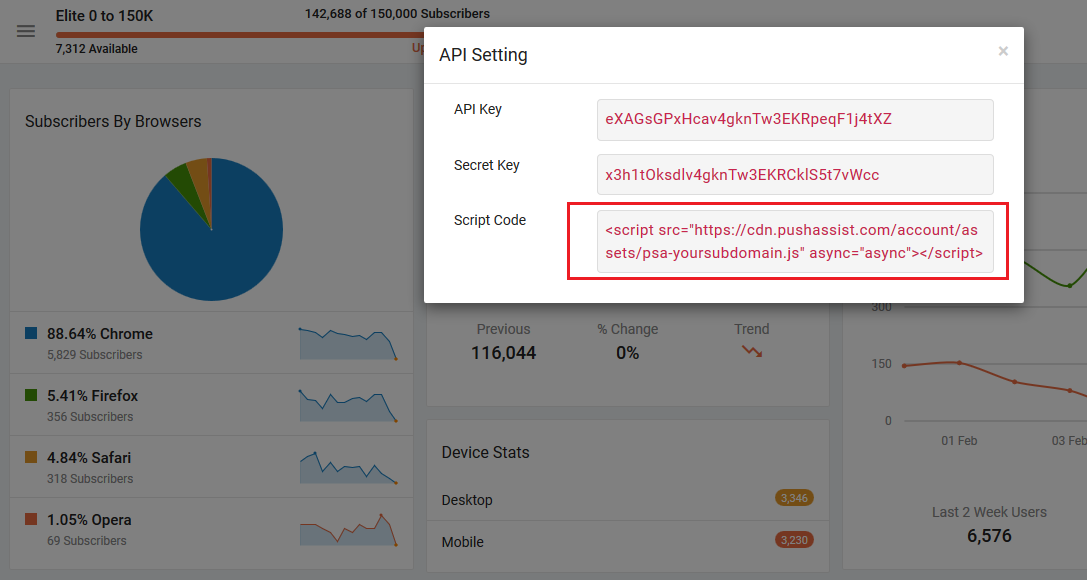Click the Mobile row label

pos(462,542)
